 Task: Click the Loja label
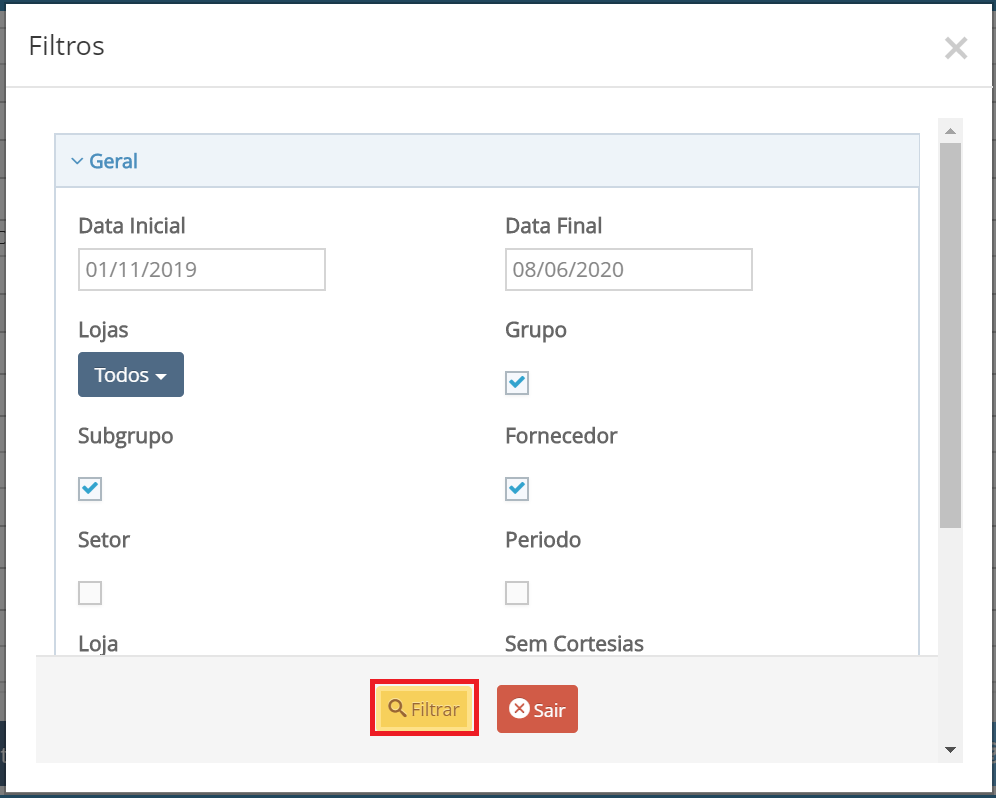[98, 644]
